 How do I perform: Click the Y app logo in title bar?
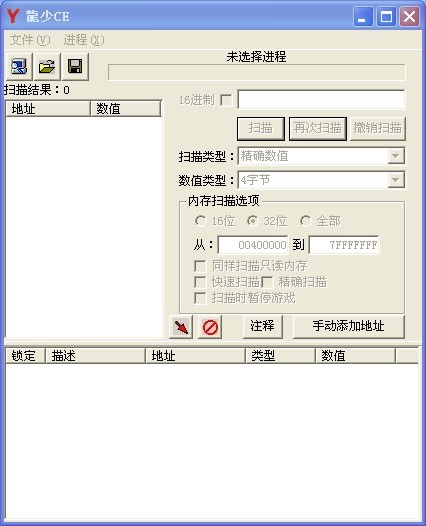click(x=13, y=16)
